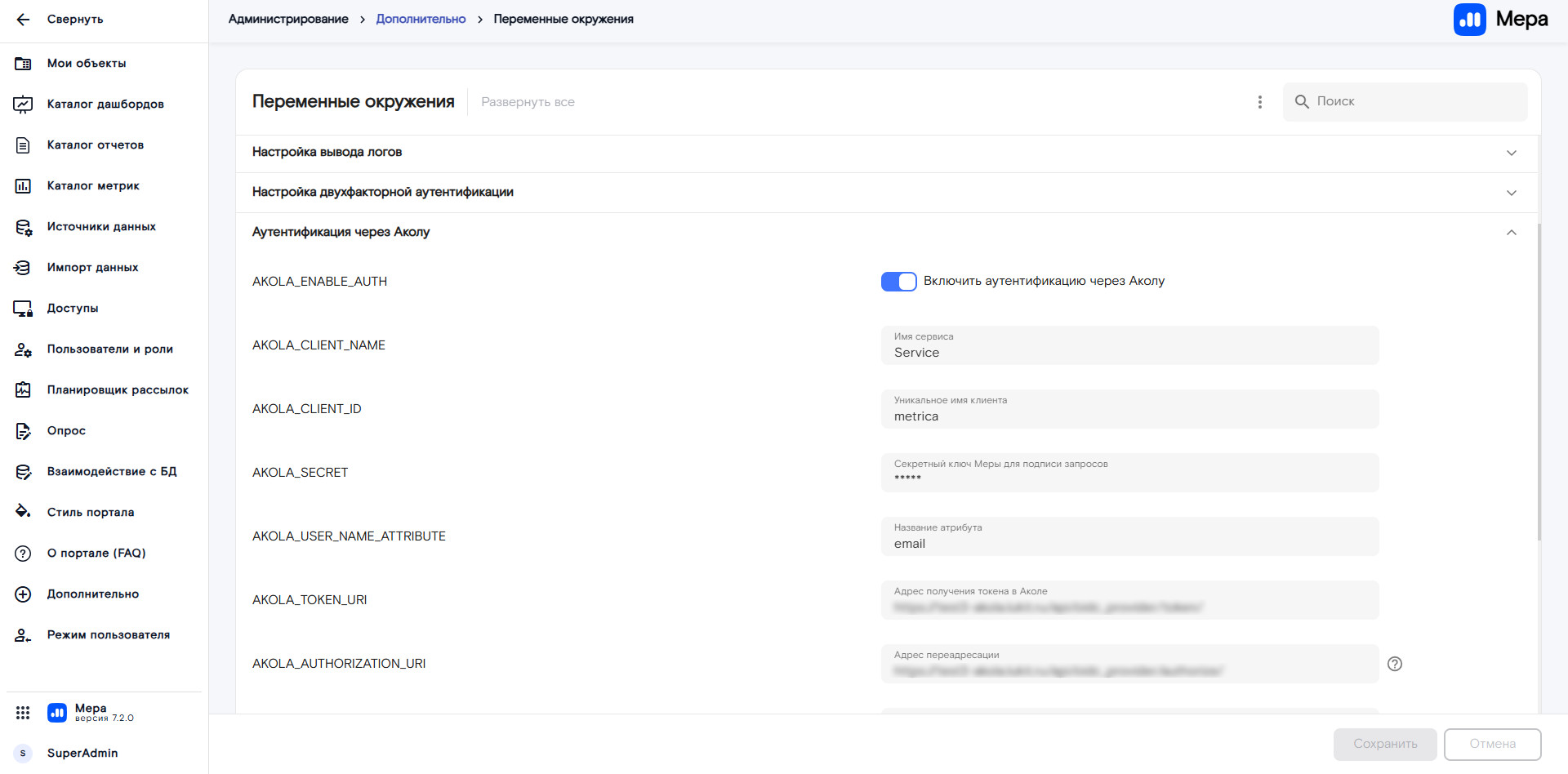Disable the Аутентификация через Аколу toggle
The width and height of the screenshot is (1568, 774).
coord(898,282)
